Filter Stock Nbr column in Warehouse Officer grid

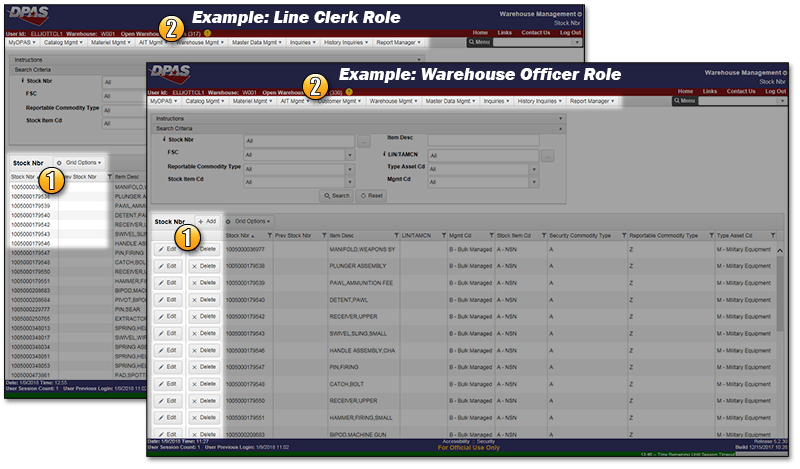coord(269,236)
